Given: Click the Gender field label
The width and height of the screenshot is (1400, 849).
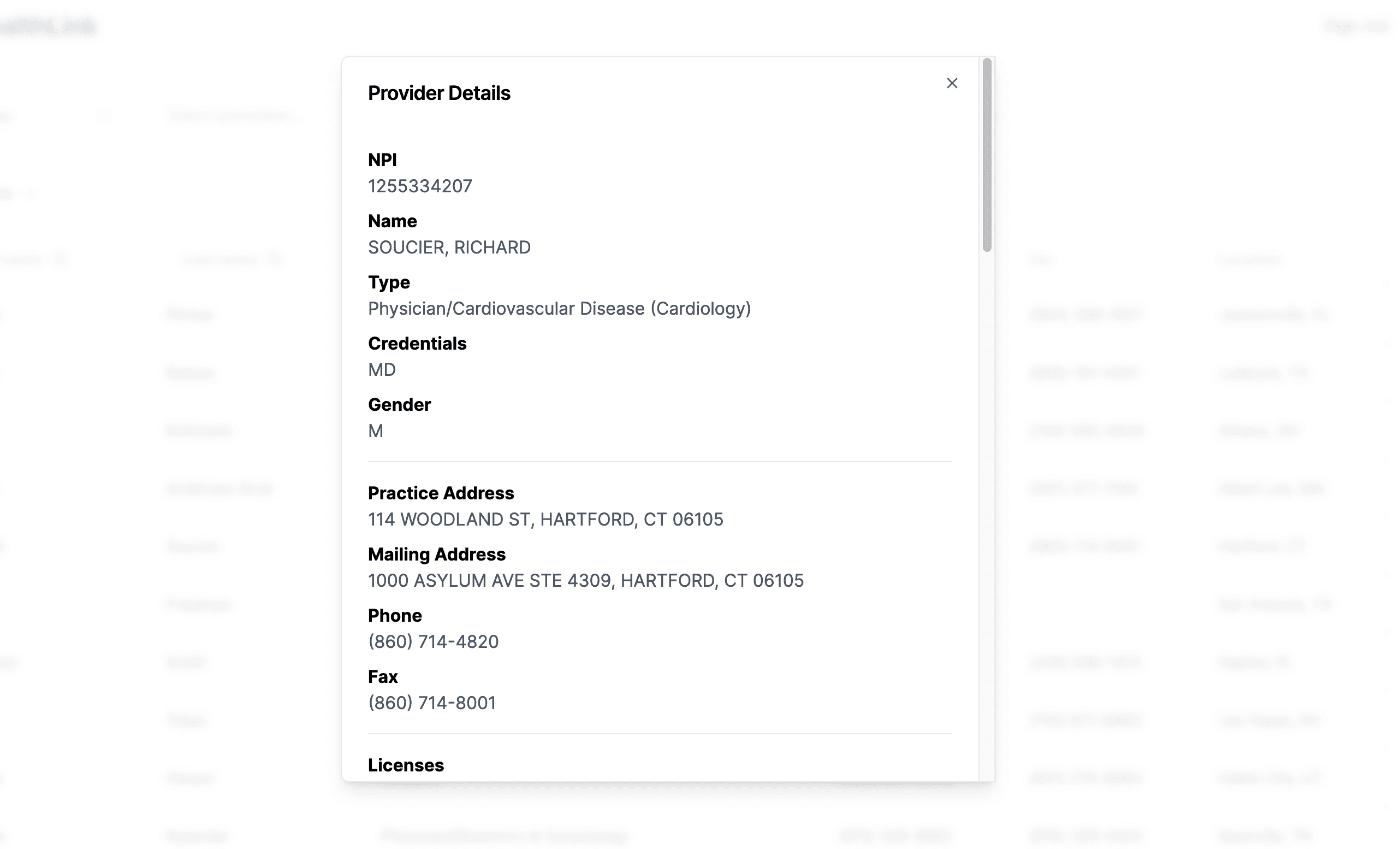Looking at the screenshot, I should (399, 405).
